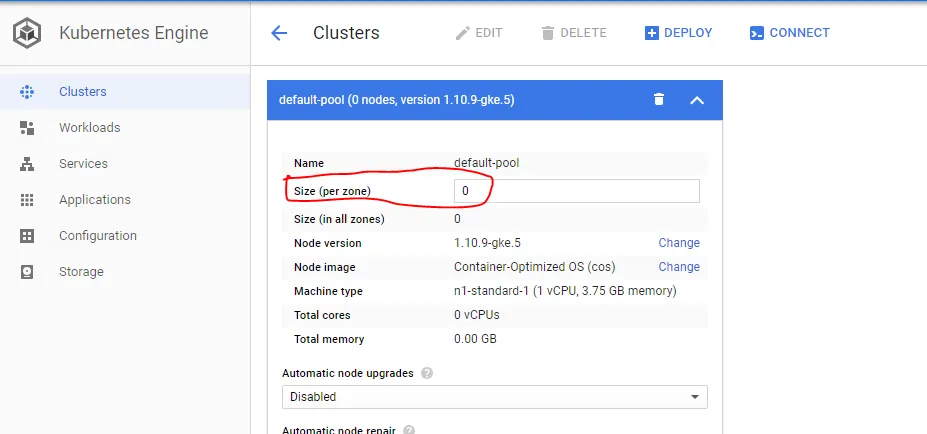This screenshot has width=927, height=434.
Task: Click the Services sidebar icon
Action: (x=27, y=164)
